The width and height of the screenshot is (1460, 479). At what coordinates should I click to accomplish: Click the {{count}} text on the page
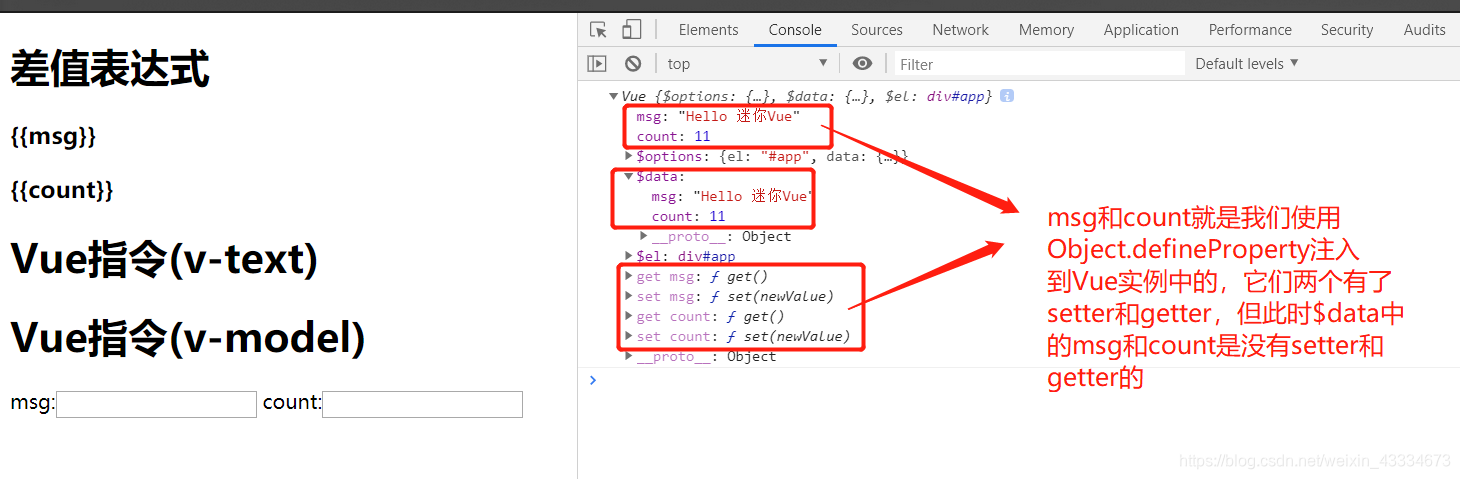(62, 189)
